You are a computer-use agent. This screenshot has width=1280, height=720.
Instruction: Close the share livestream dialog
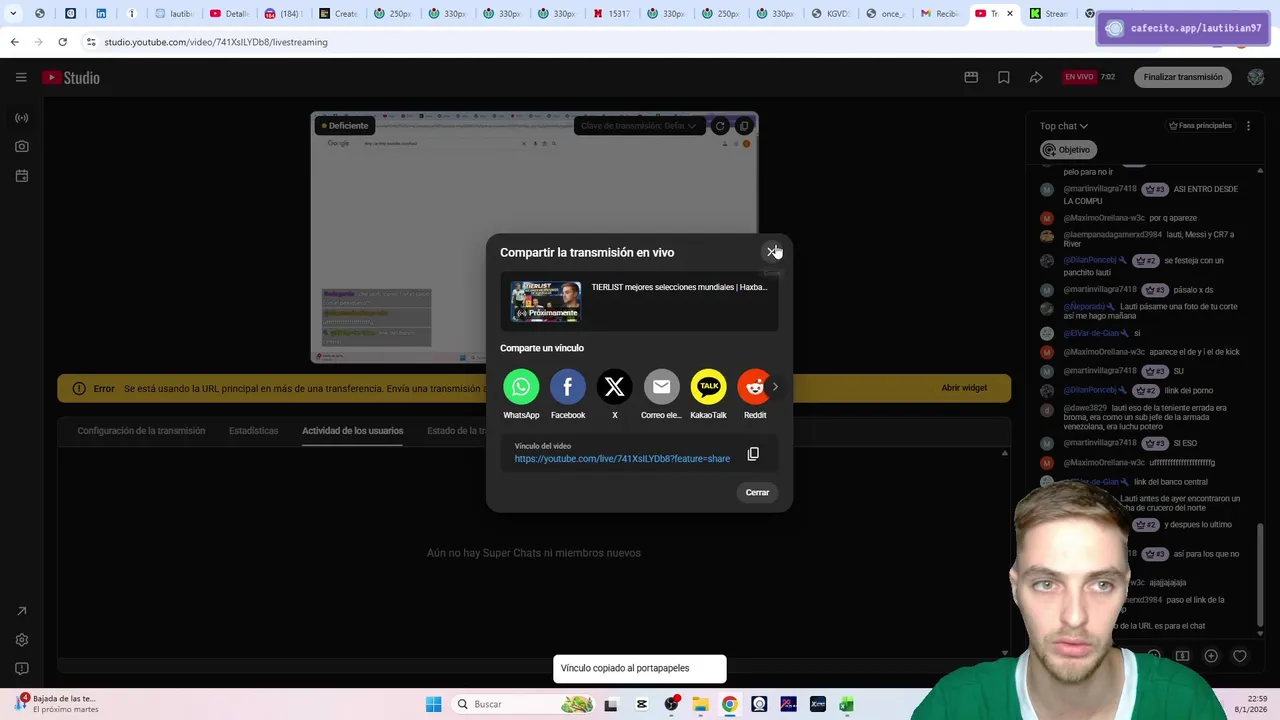(771, 252)
